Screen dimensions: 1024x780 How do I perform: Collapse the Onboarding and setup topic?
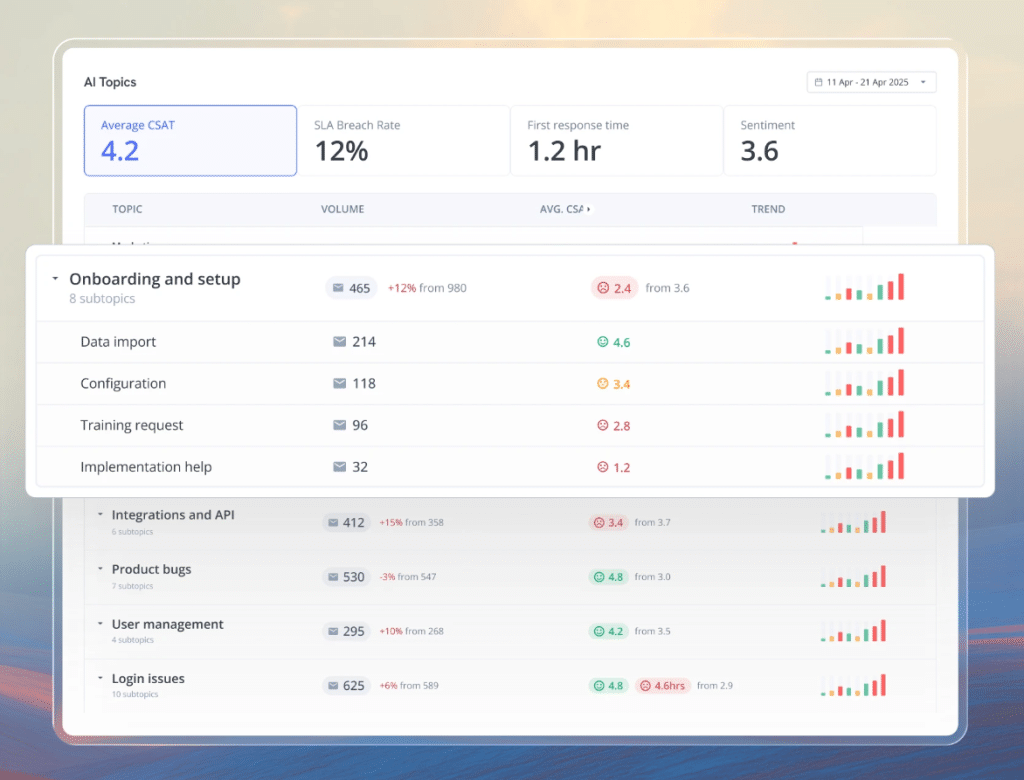[x=56, y=279]
